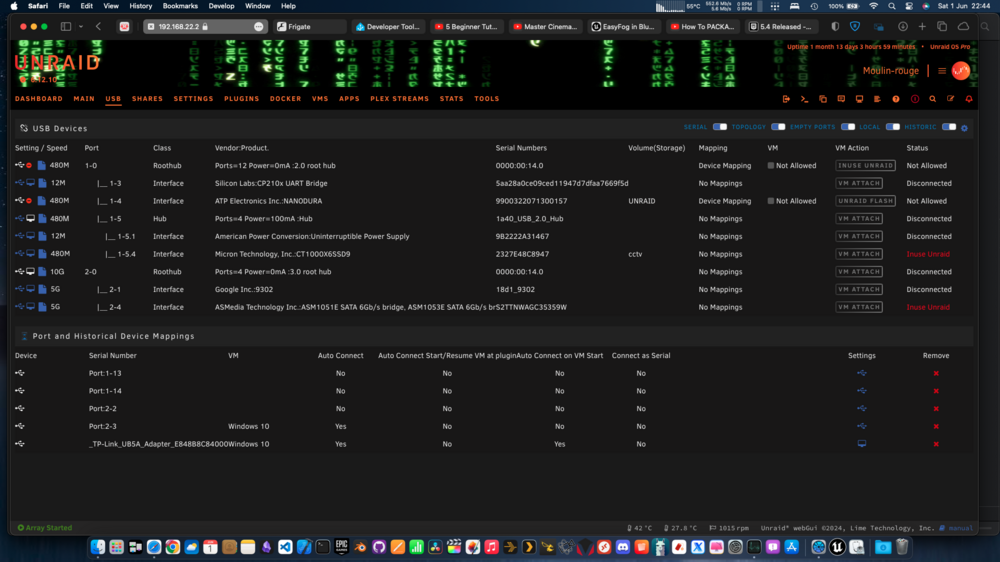Click VM ATTACH for the Micron CT1000X6SSD9

[x=859, y=254]
